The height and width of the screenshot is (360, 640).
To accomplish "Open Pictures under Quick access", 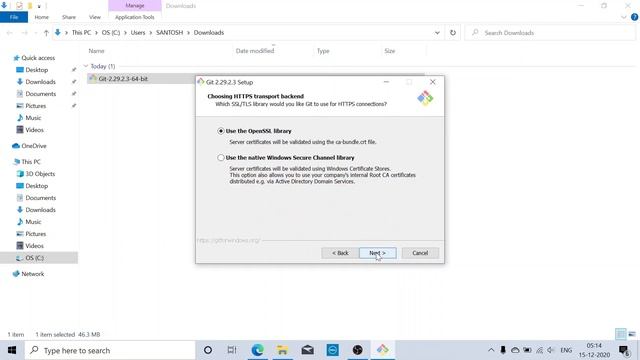I will click(x=36, y=106).
